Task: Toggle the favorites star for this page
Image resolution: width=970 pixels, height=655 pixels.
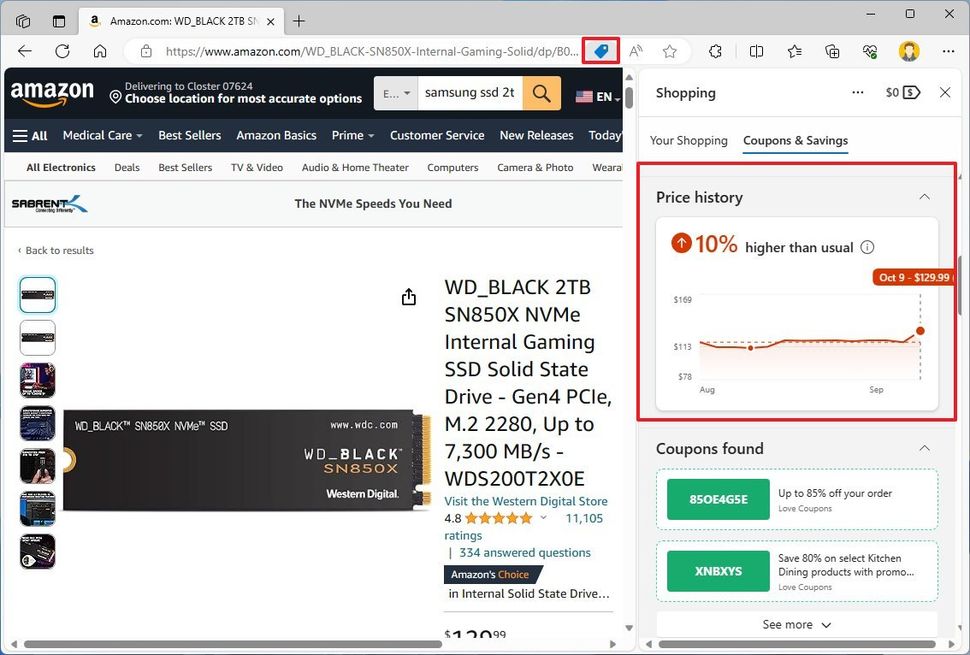Action: 669,51
